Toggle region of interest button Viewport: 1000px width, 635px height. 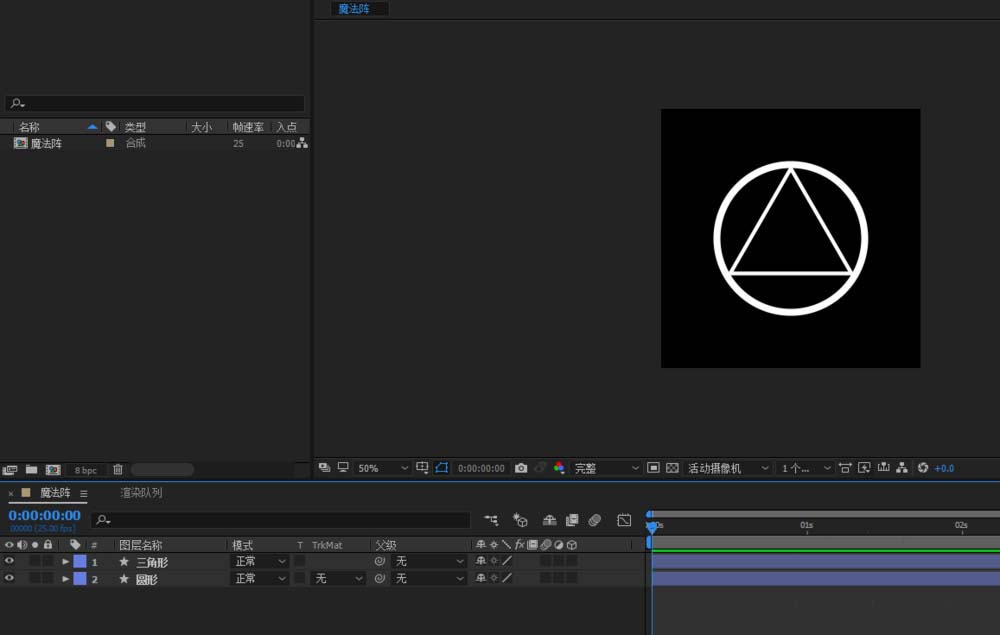653,468
